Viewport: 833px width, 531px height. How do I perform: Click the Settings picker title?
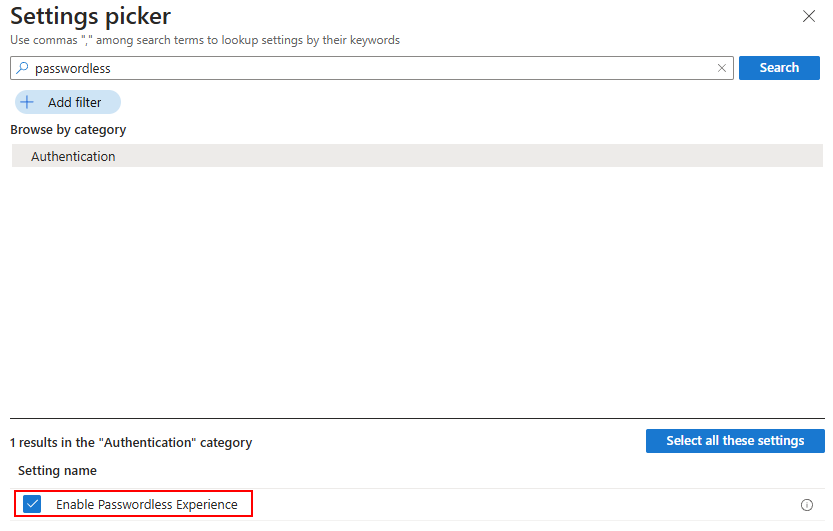pyautogui.click(x=90, y=16)
